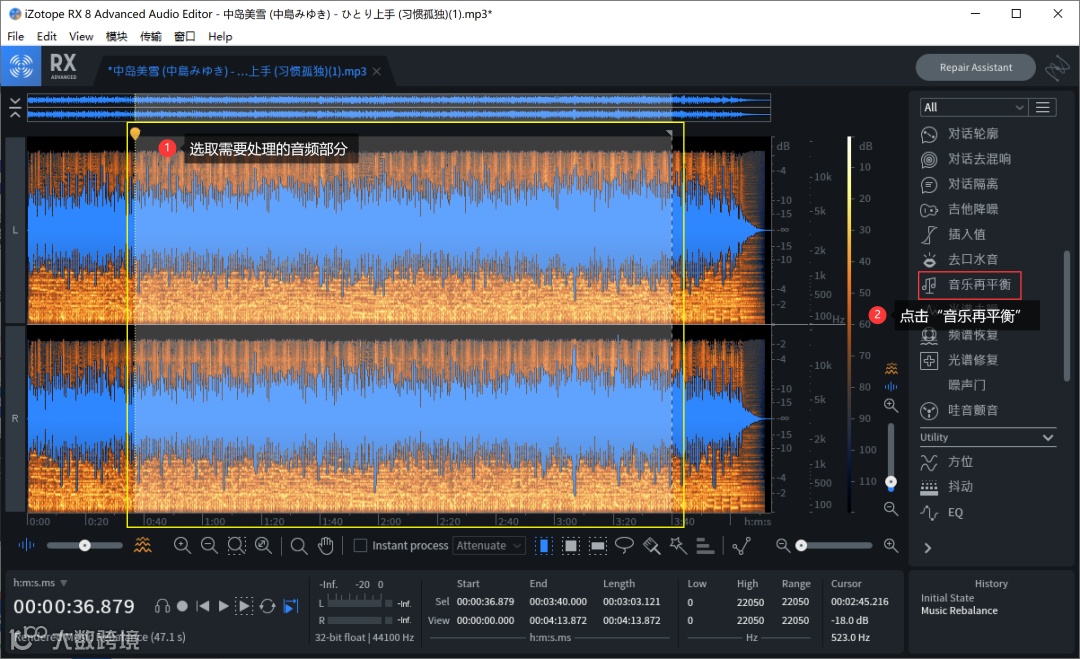Activate the grab hand tool
Viewport: 1080px width, 659px height.
[325, 545]
